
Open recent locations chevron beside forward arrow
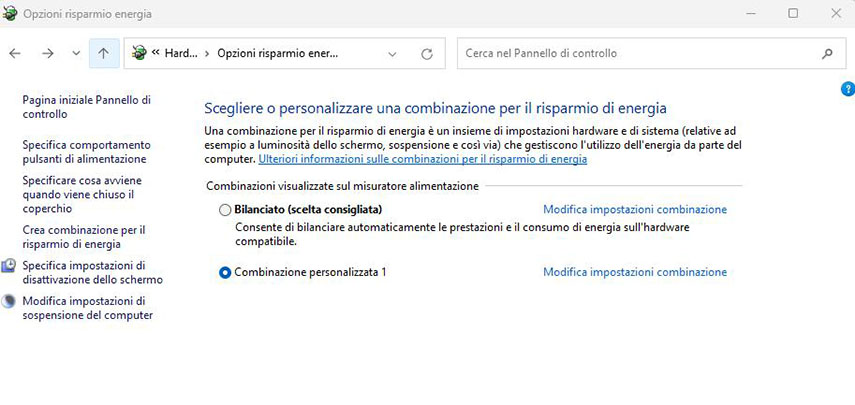[76, 53]
